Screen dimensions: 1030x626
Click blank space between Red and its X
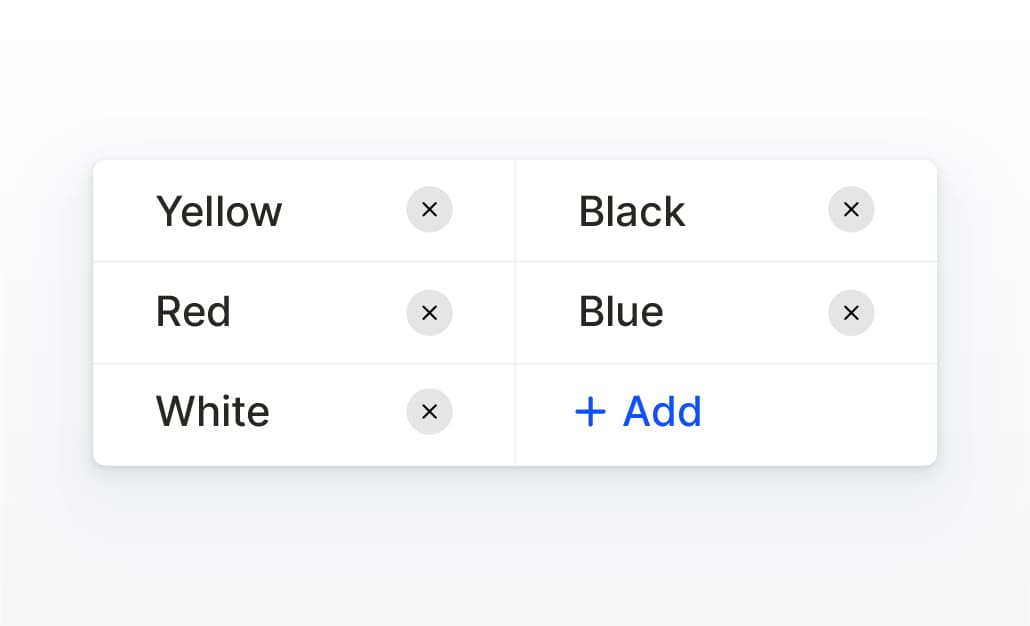tap(318, 312)
